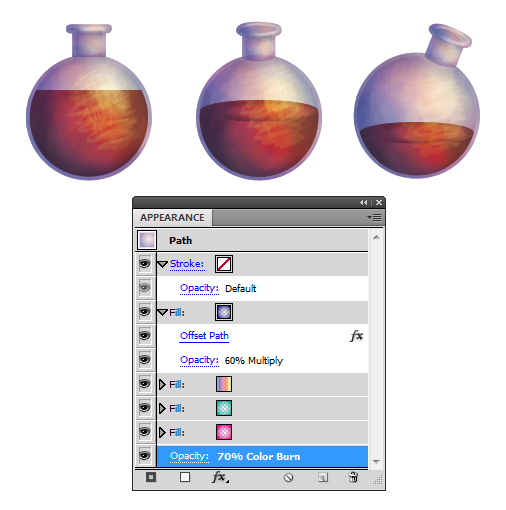Click the 60% Multiply Opacity link
The height and width of the screenshot is (510, 506).
pos(199,360)
